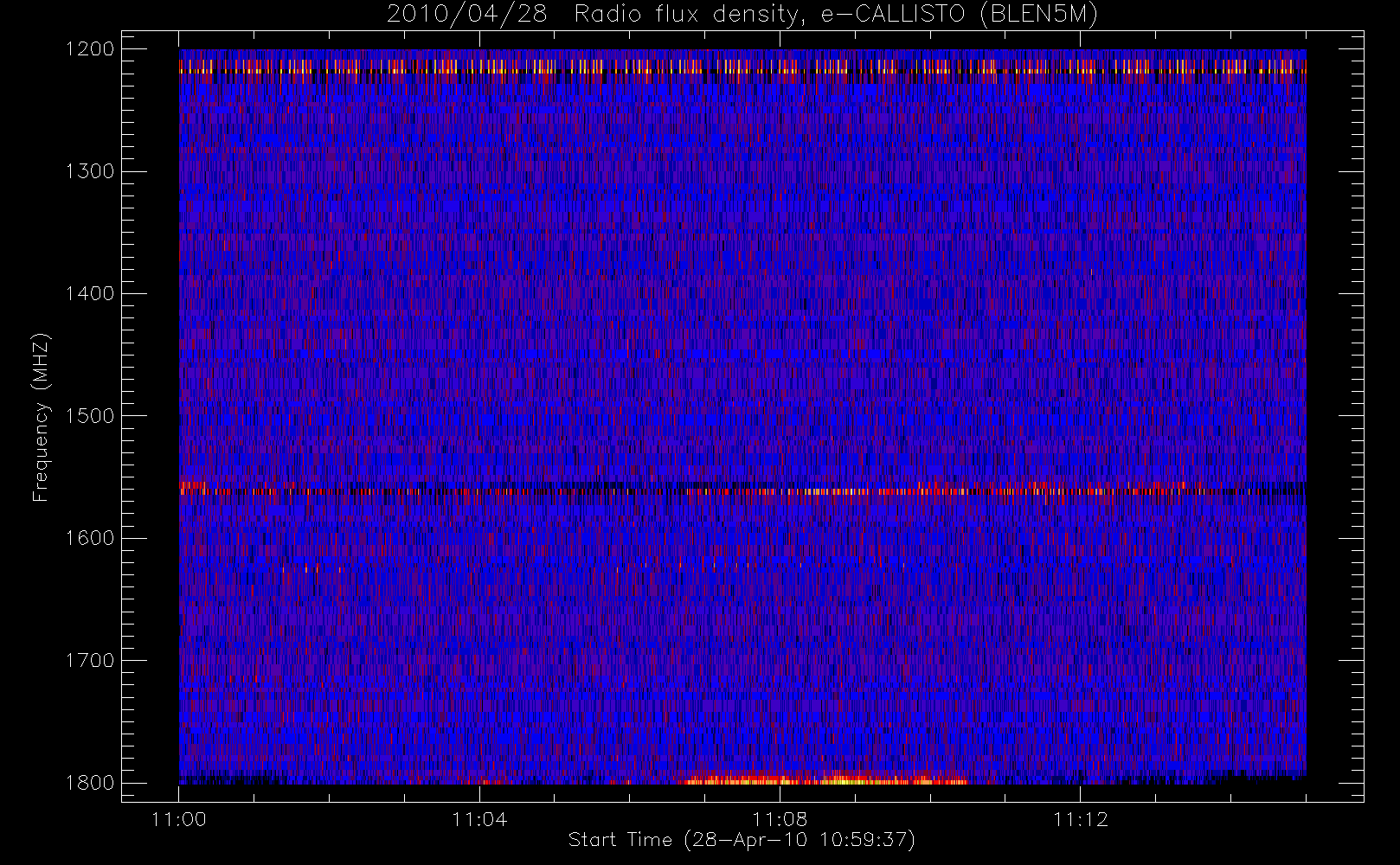
Task: Click the 11:08 time tick label
Action: click(x=780, y=819)
